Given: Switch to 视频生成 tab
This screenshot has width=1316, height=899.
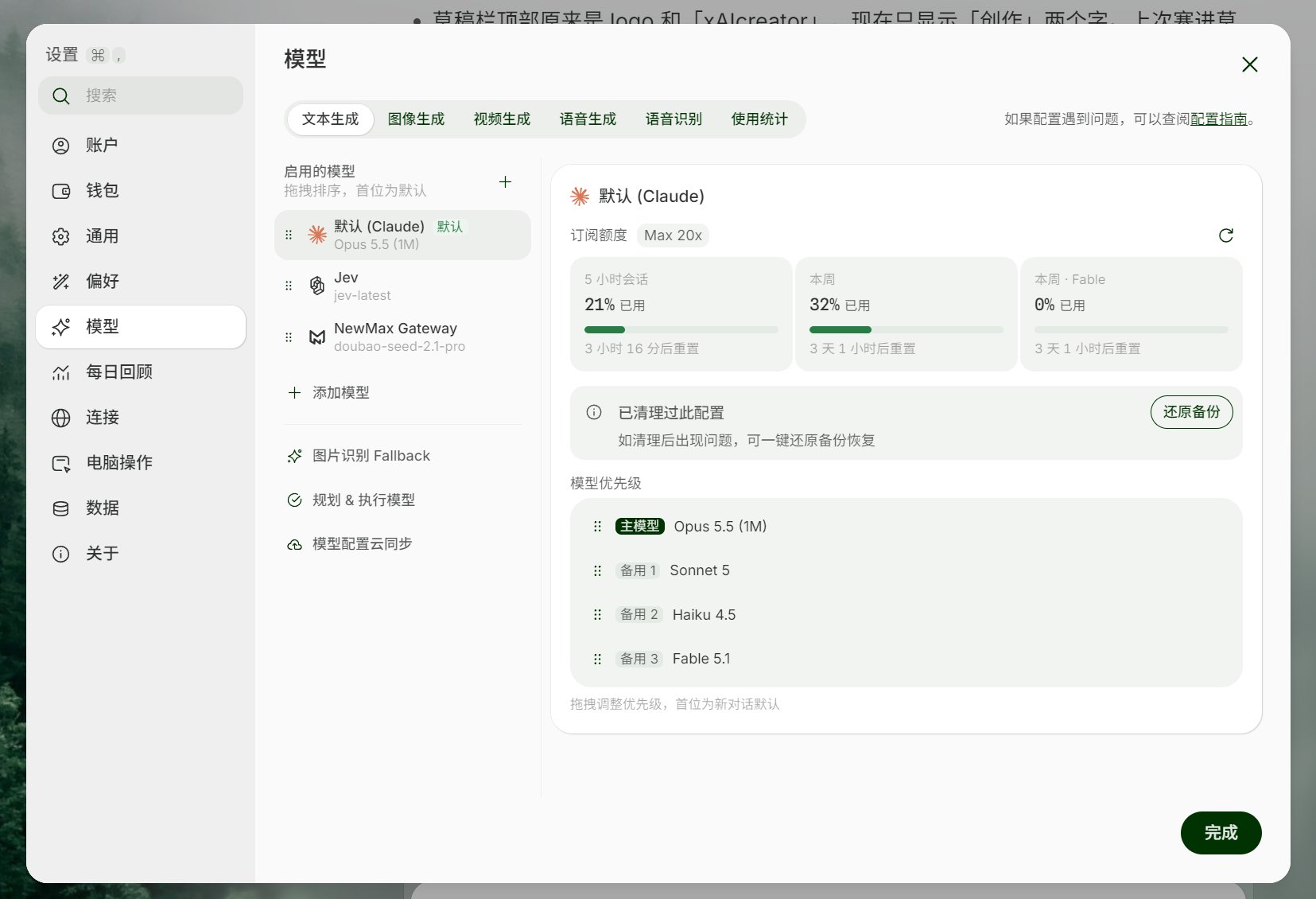Looking at the screenshot, I should point(502,119).
